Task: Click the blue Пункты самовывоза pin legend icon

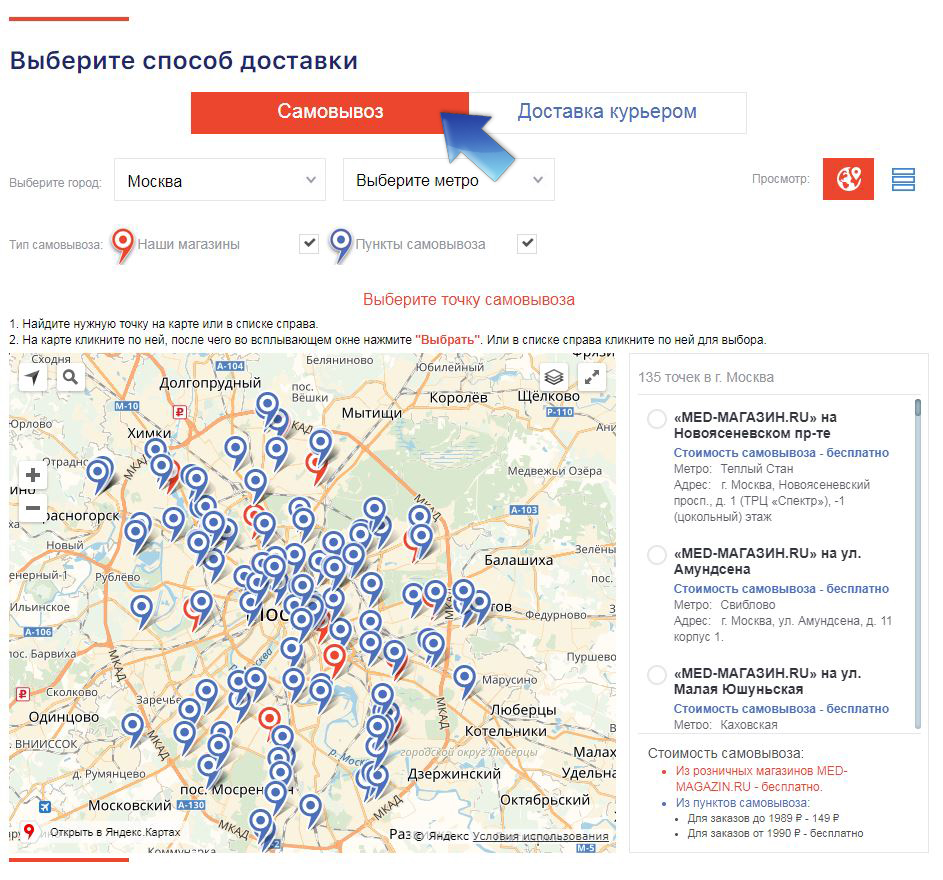Action: (x=340, y=245)
